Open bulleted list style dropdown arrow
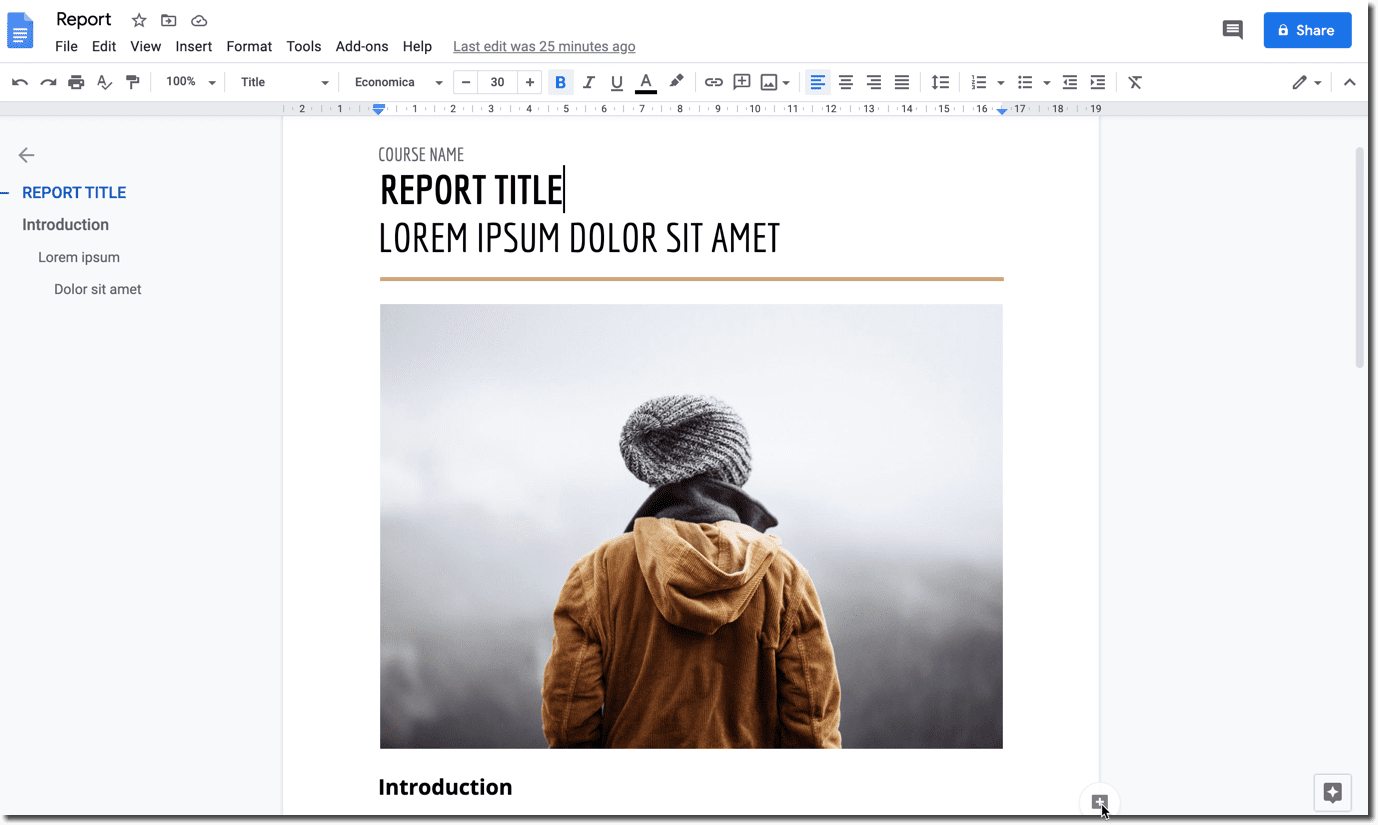Screen dimensions: 1378x825 pos(1046,83)
